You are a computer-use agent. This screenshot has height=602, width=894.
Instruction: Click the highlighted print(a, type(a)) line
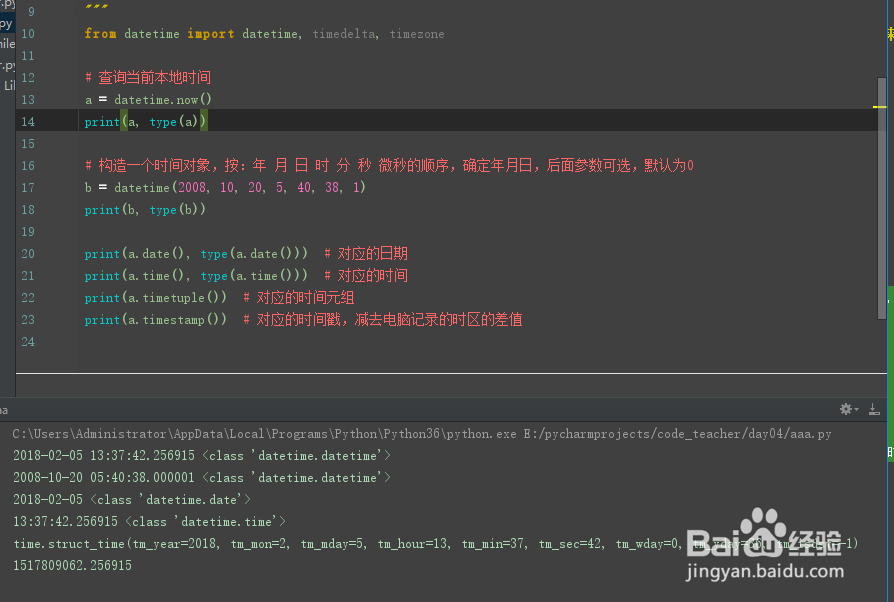[145, 121]
